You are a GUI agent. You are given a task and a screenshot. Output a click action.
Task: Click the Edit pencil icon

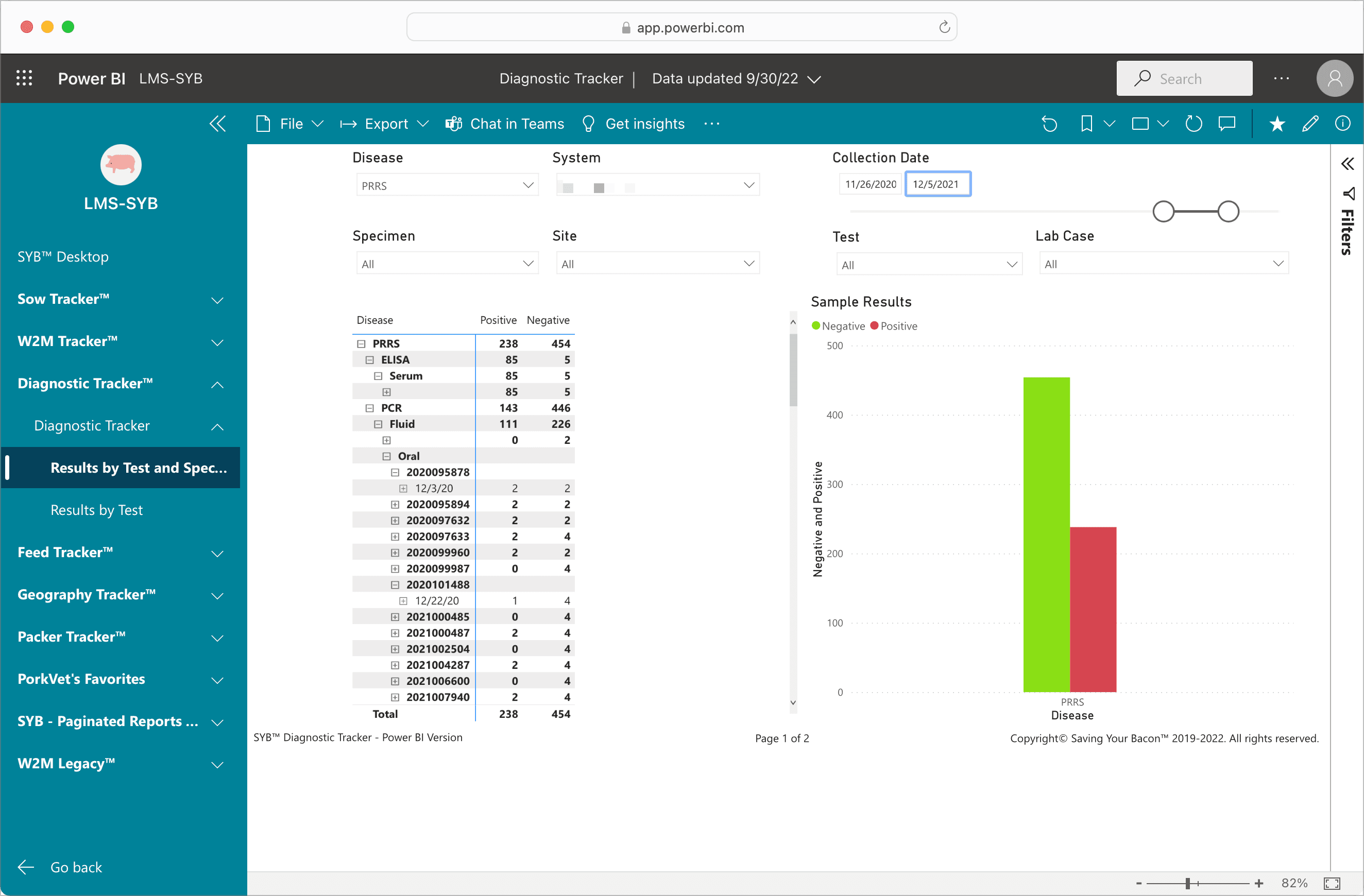tap(1310, 124)
